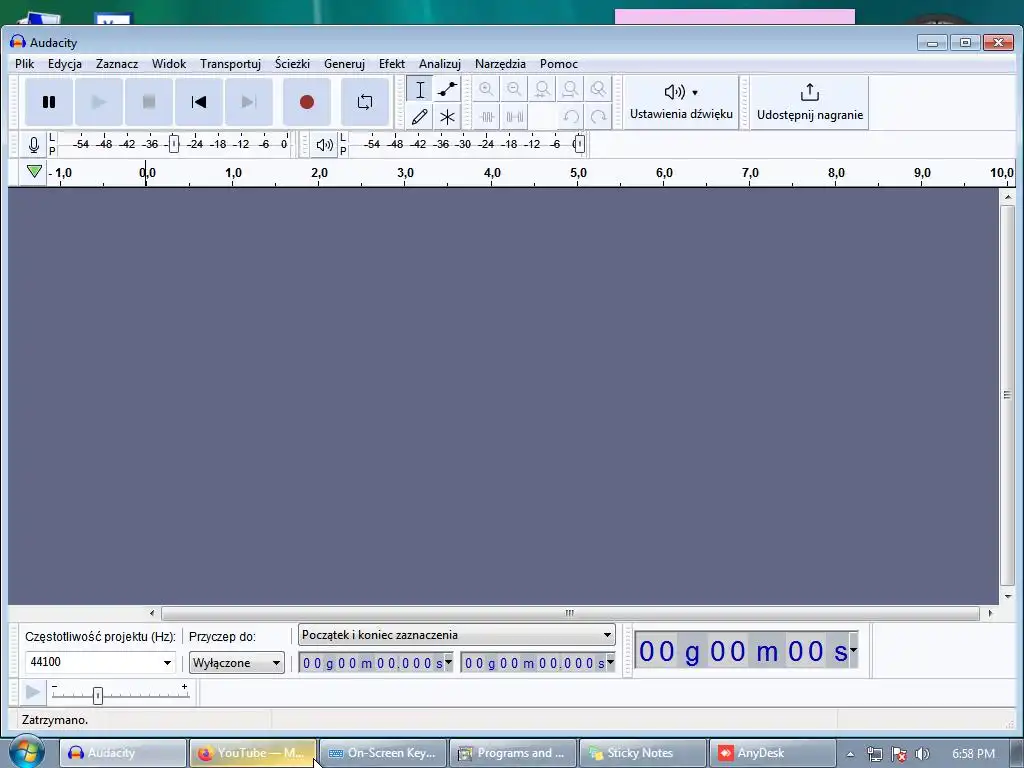Click the Undo arrow icon
The width and height of the screenshot is (1024, 768).
[x=571, y=117]
